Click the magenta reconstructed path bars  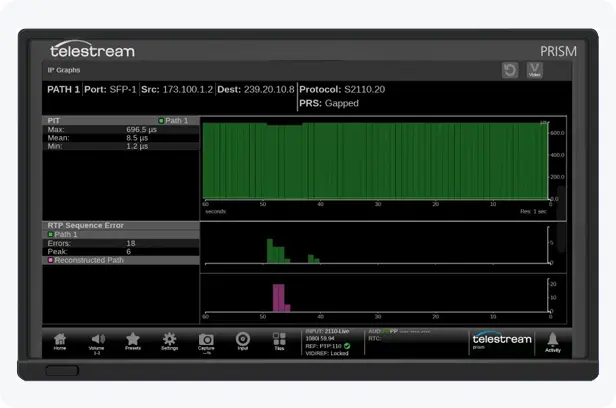(x=281, y=298)
